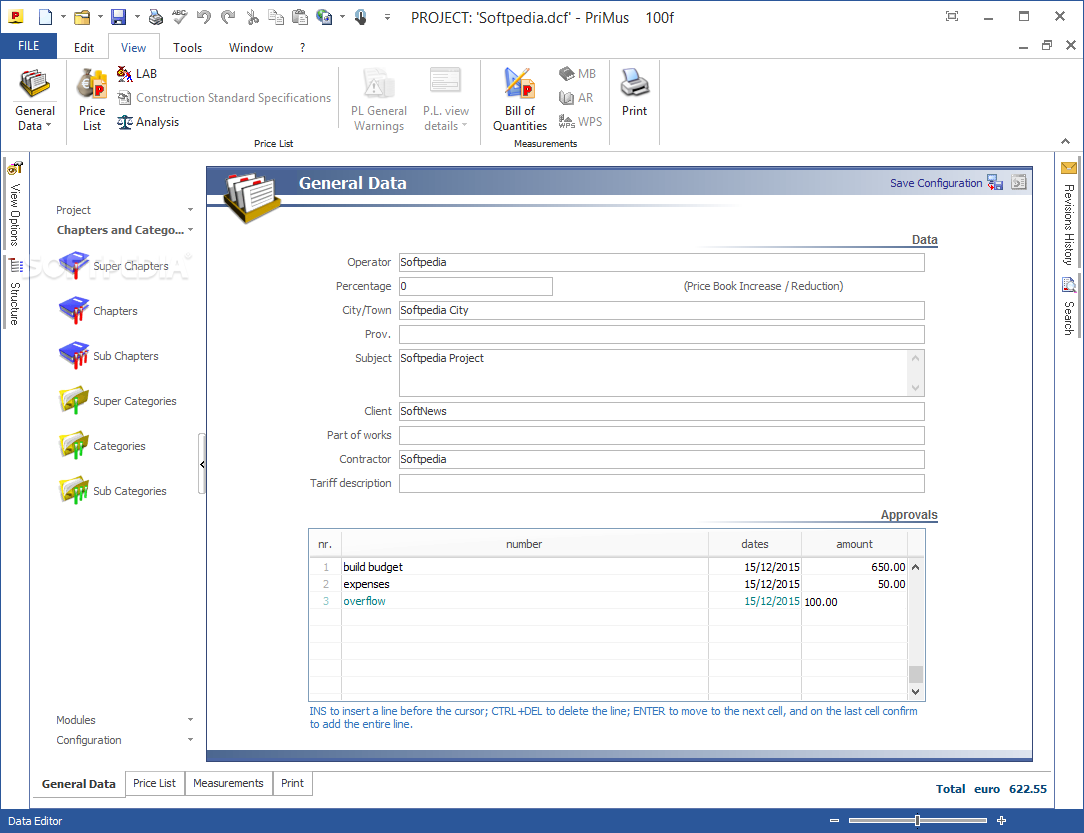Open a file with the folder icon
The height and width of the screenshot is (833, 1084).
pyautogui.click(x=82, y=17)
